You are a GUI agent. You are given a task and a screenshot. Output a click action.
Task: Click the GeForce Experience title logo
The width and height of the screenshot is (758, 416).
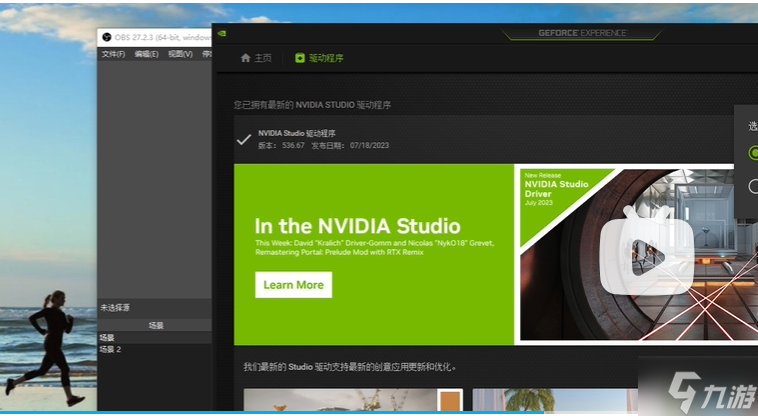583,33
